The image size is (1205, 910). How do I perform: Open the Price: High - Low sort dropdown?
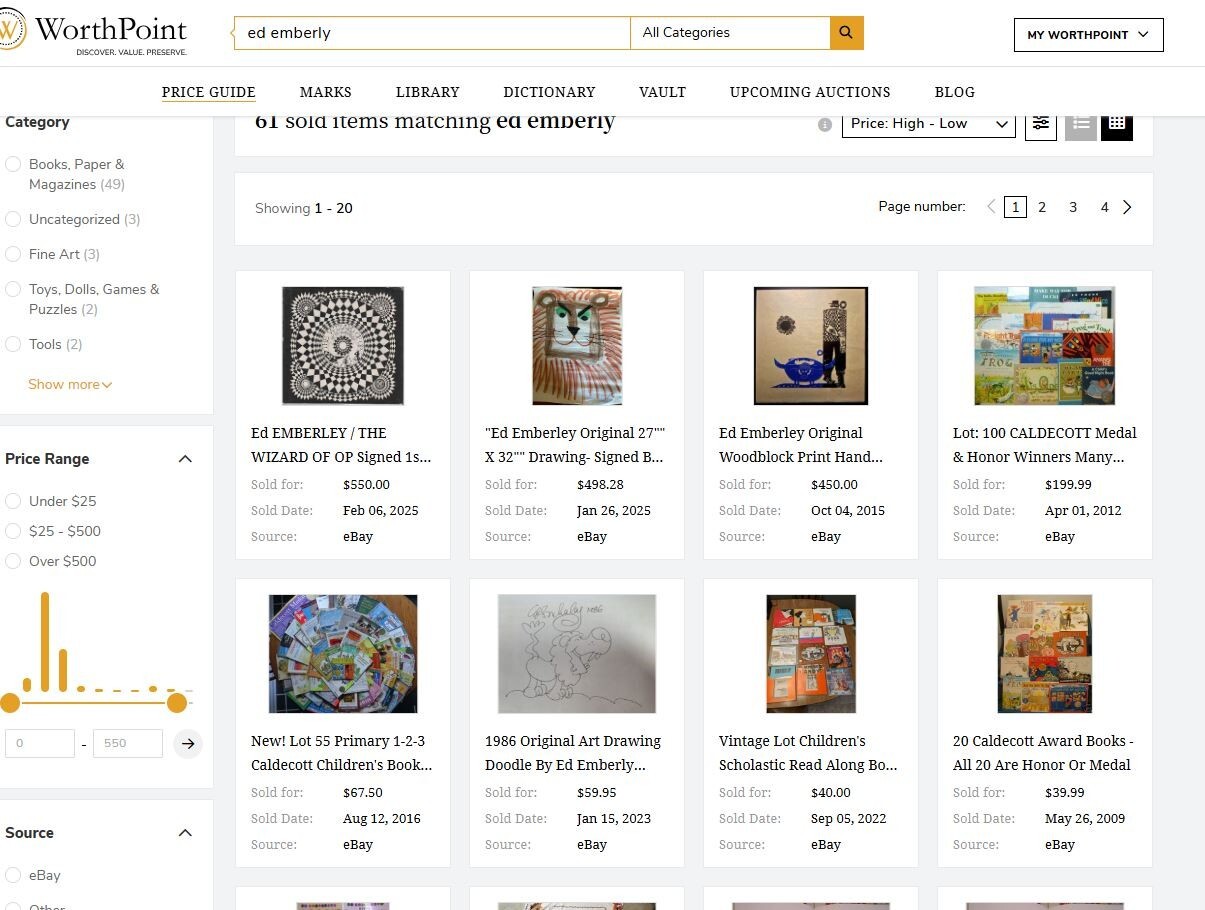(x=929, y=124)
